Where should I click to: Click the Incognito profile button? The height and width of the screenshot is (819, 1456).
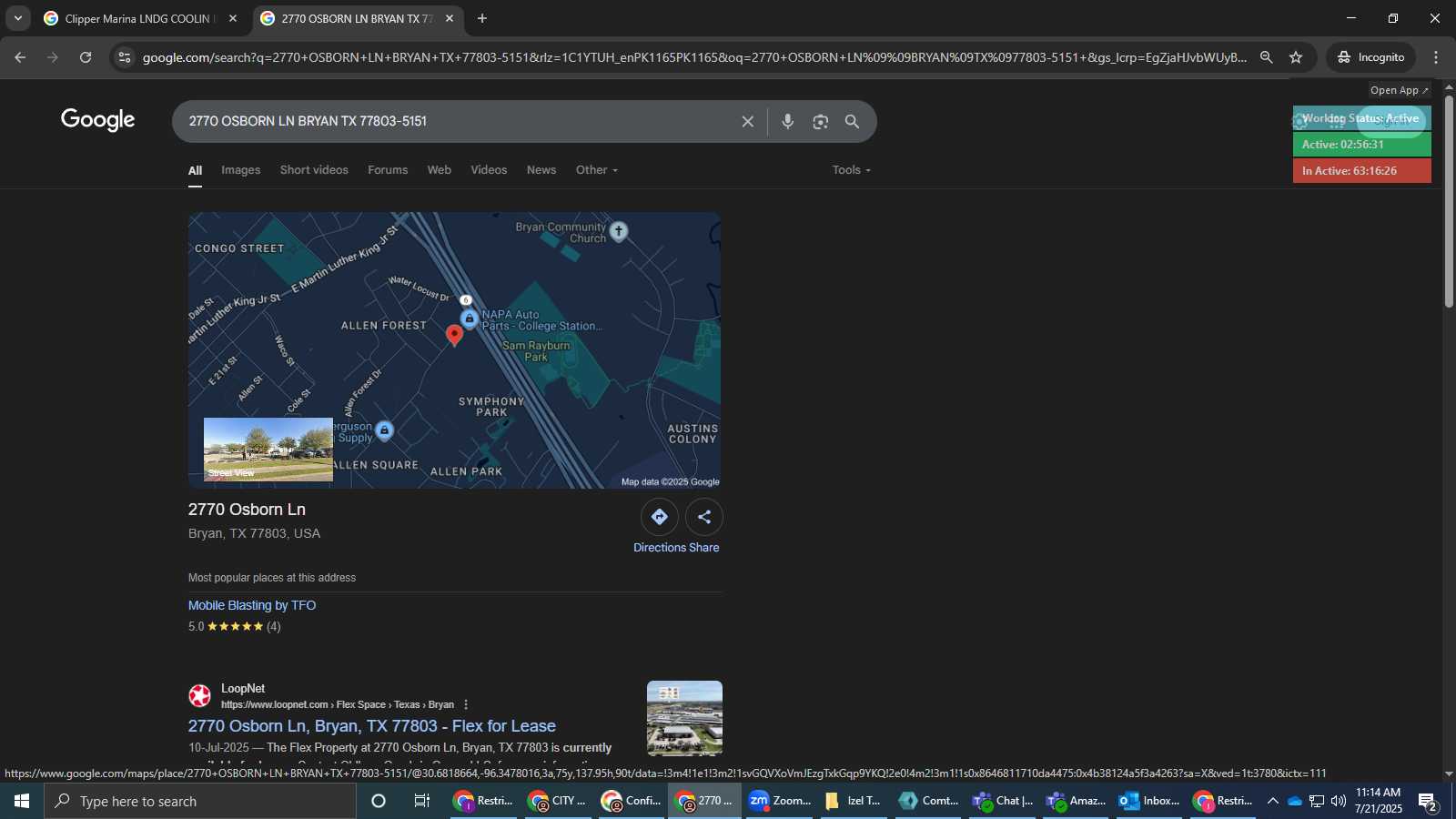[1370, 57]
